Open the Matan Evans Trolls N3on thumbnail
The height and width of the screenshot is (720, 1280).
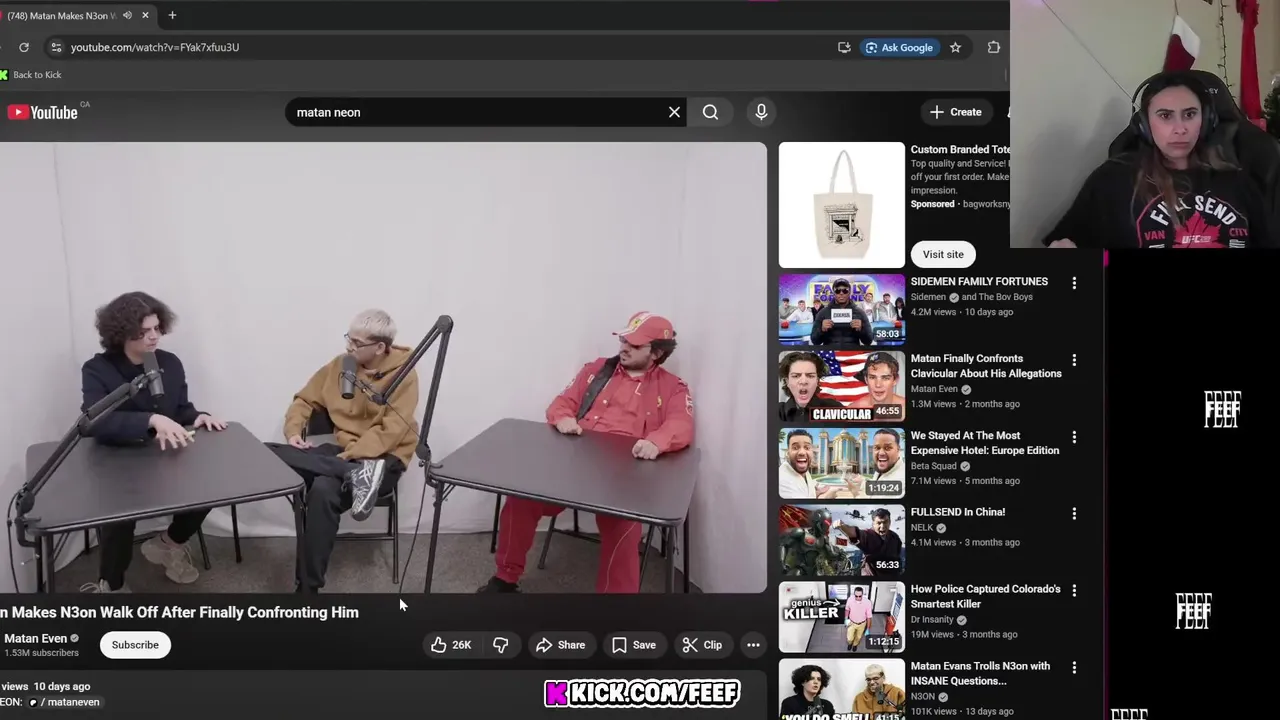coord(842,689)
